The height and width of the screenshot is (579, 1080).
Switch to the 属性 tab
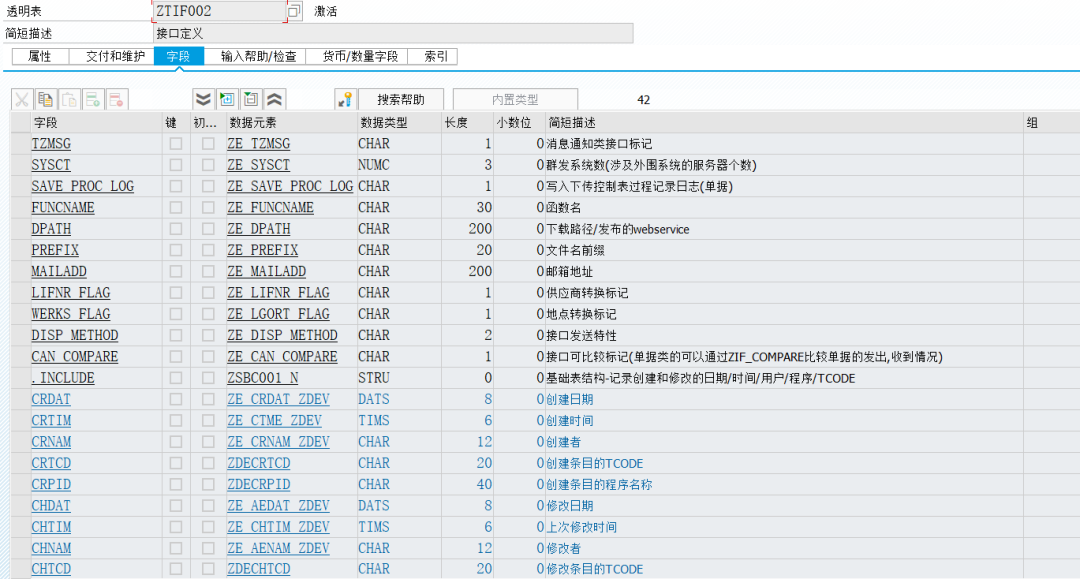[40, 56]
